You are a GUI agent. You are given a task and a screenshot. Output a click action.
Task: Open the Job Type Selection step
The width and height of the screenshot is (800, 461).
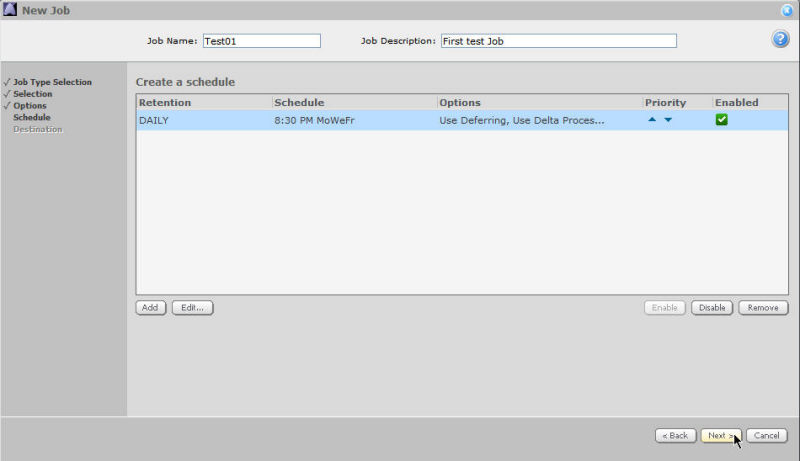52,82
